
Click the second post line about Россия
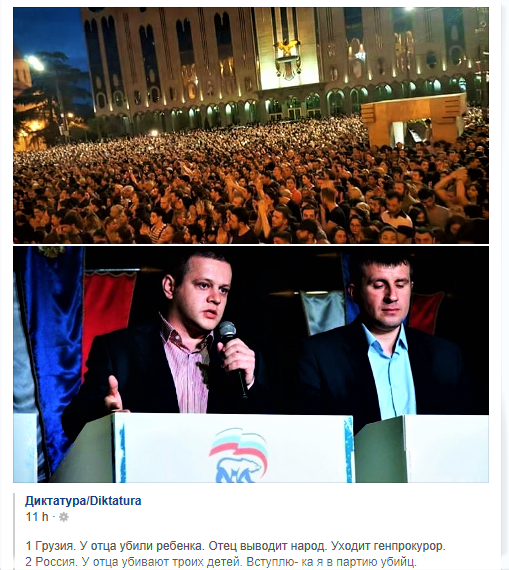coord(221,562)
